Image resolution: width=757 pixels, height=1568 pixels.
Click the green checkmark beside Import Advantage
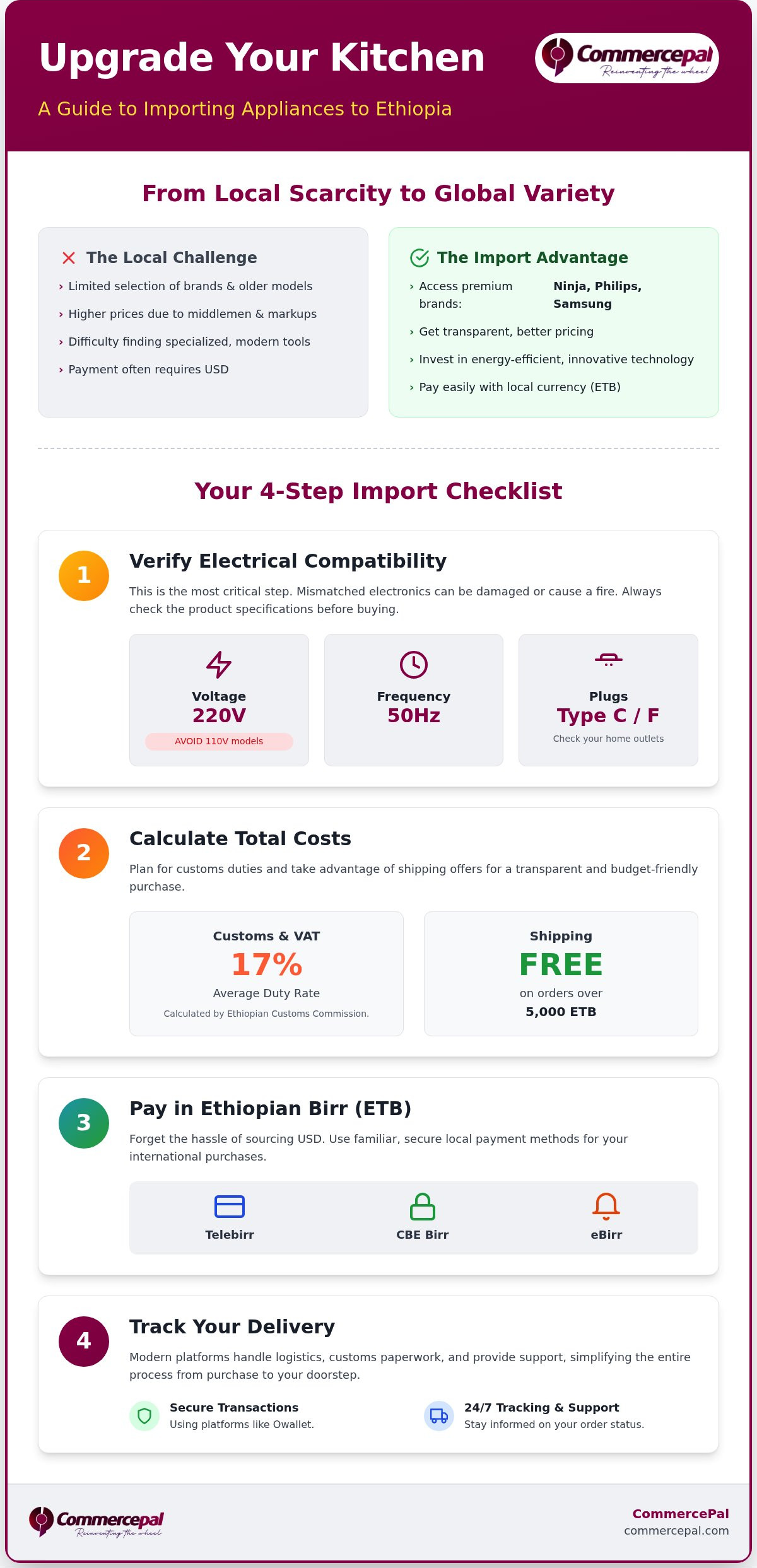pyautogui.click(x=420, y=258)
